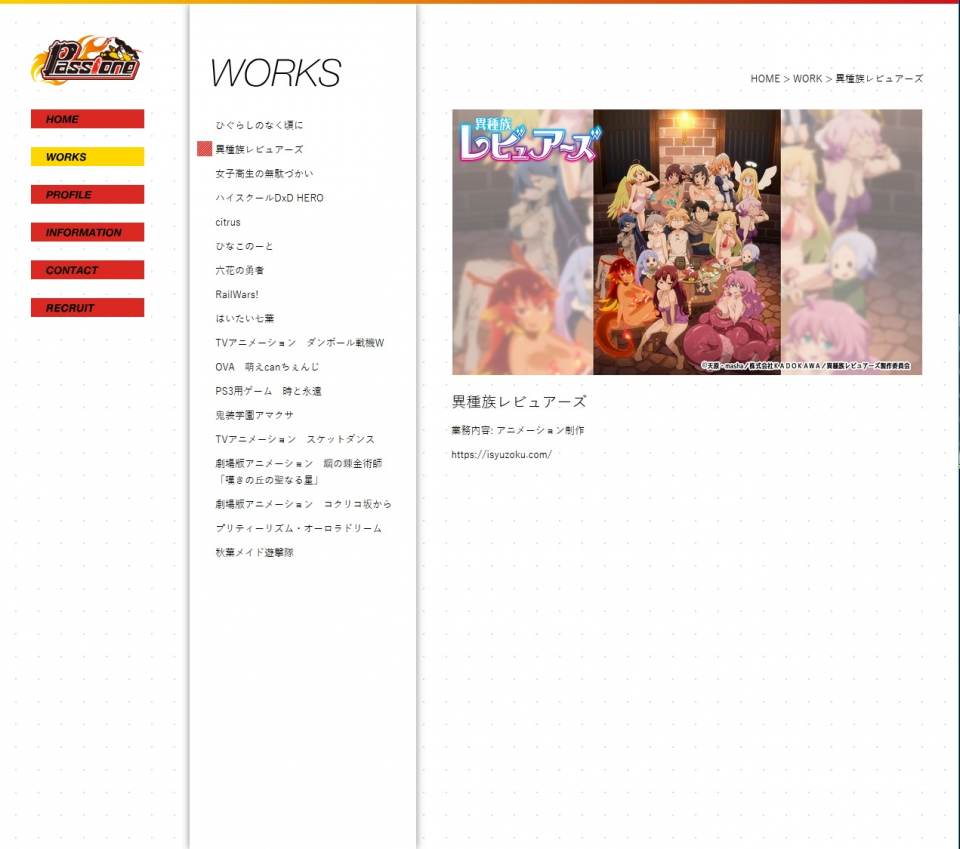Choose ひなこのーと from the list

click(x=244, y=246)
